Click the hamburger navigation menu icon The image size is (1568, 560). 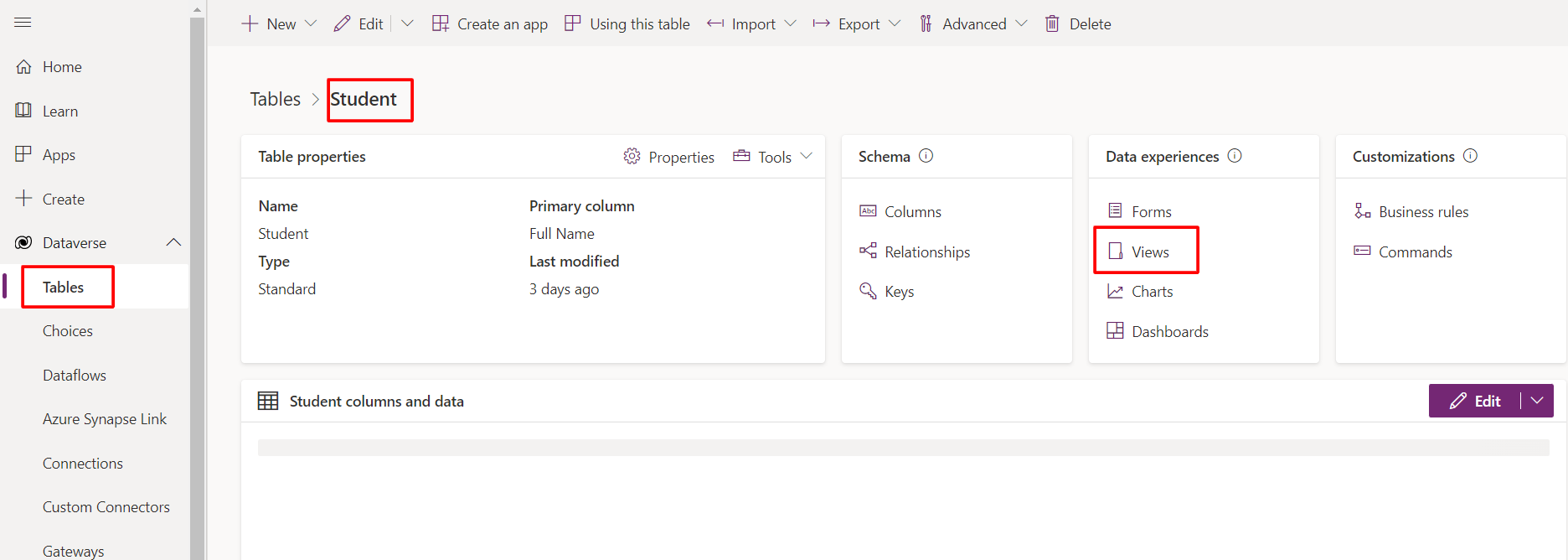23,23
